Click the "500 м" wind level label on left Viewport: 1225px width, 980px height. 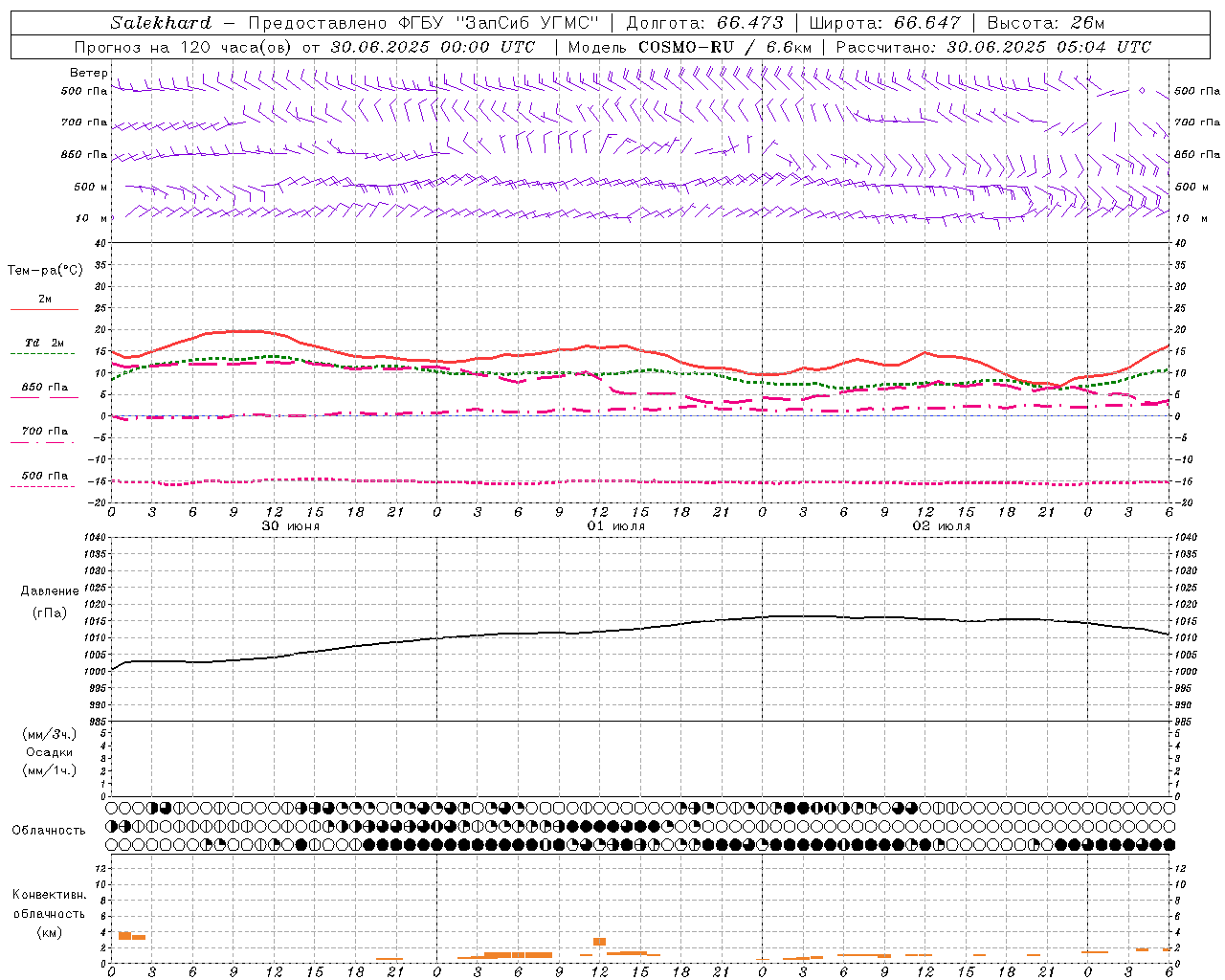91,187
